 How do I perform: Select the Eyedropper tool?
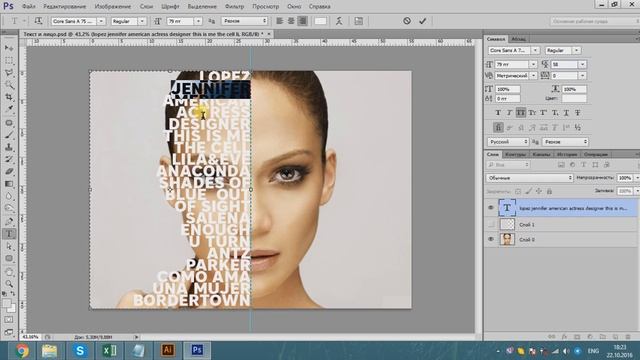pyautogui.click(x=9, y=109)
